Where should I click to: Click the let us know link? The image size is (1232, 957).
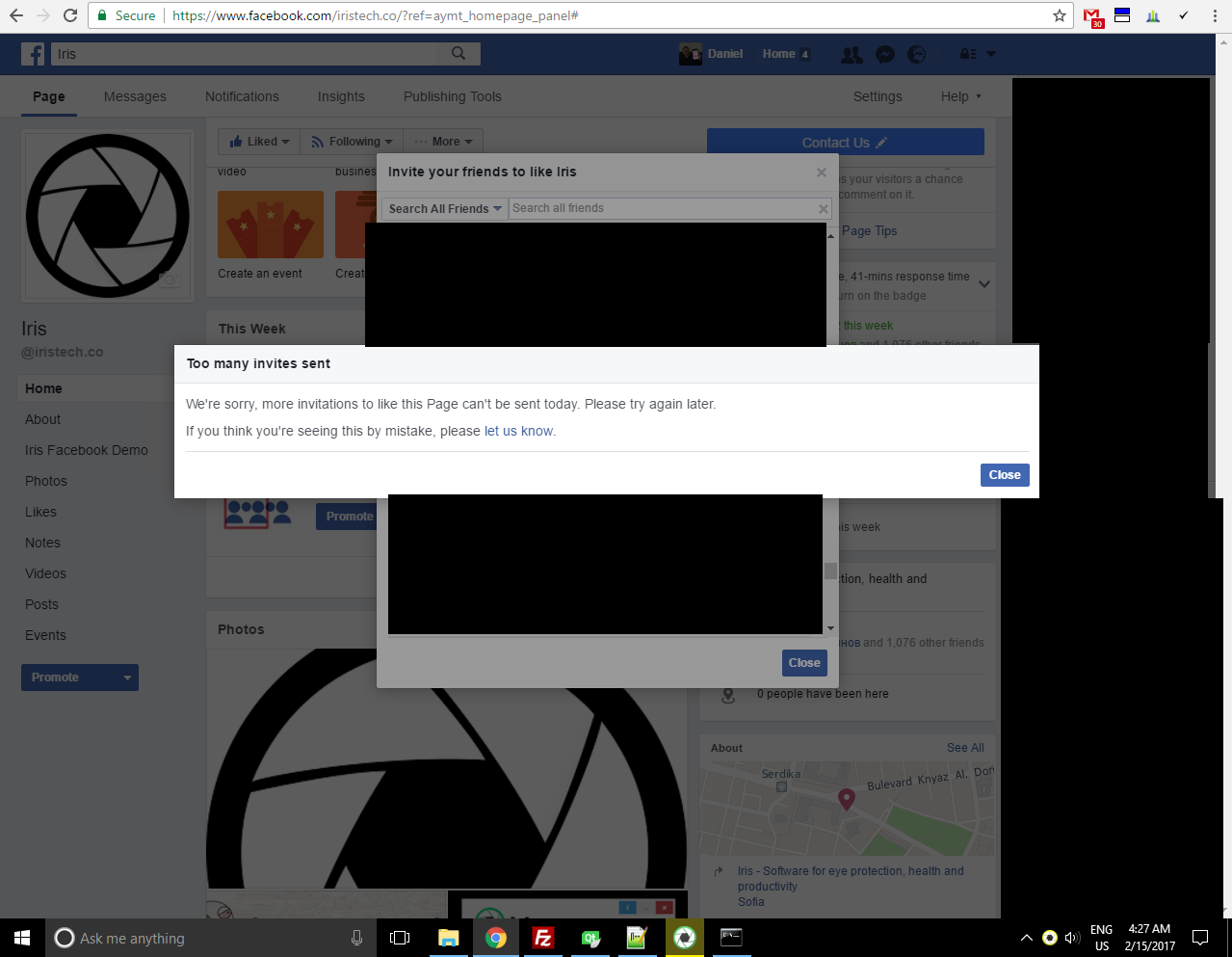click(518, 431)
